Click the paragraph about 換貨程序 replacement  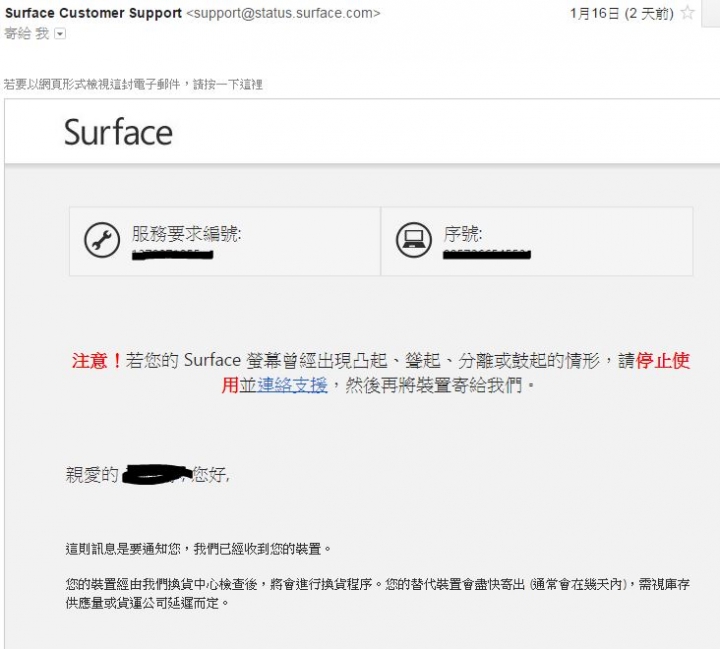[x=377, y=593]
